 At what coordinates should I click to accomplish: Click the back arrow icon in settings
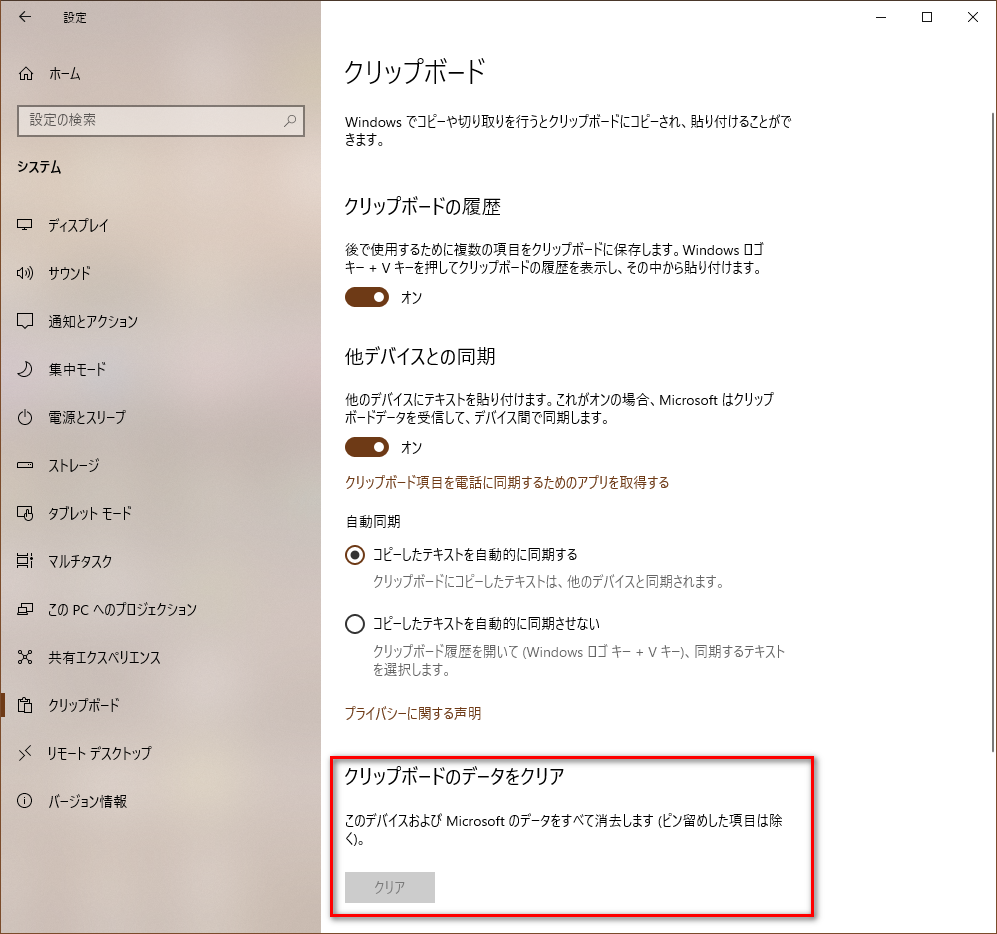tap(25, 17)
